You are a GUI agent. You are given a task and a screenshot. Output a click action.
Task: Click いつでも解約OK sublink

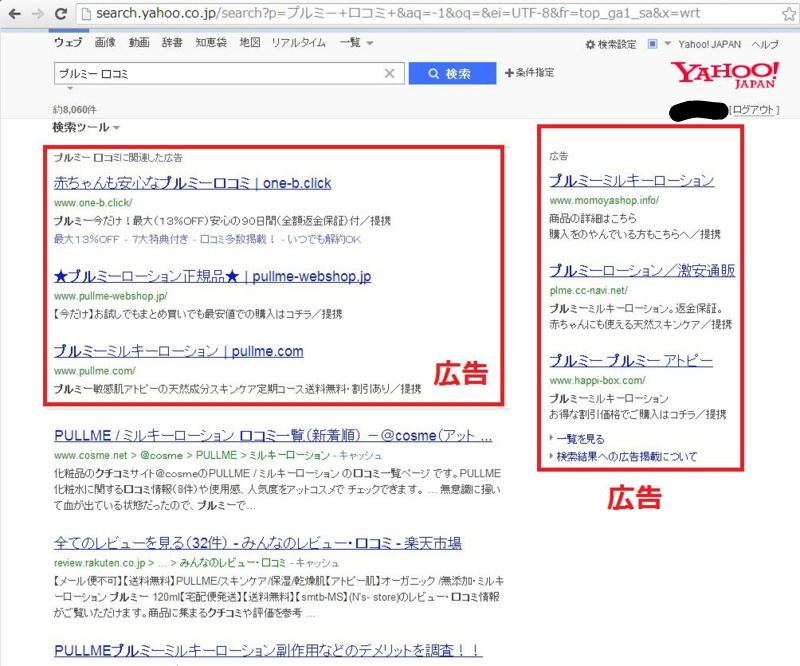(x=324, y=239)
